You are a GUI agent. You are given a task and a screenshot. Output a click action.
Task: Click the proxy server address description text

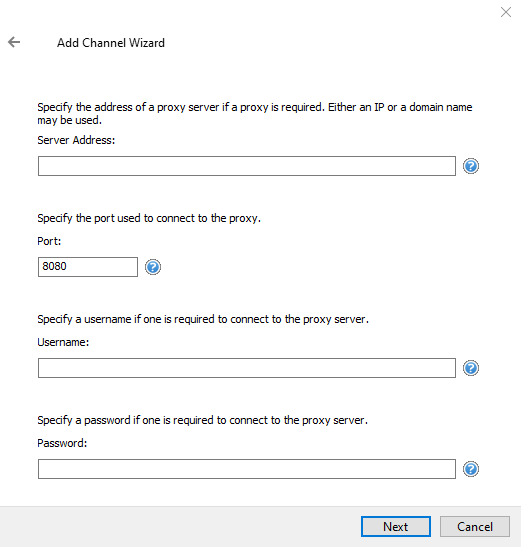(x=255, y=113)
